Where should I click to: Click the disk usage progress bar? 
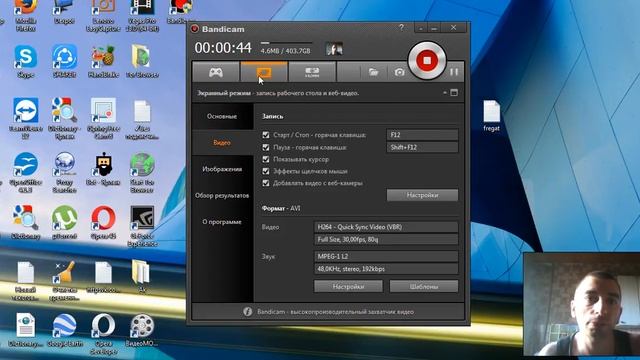pyautogui.click(x=286, y=42)
